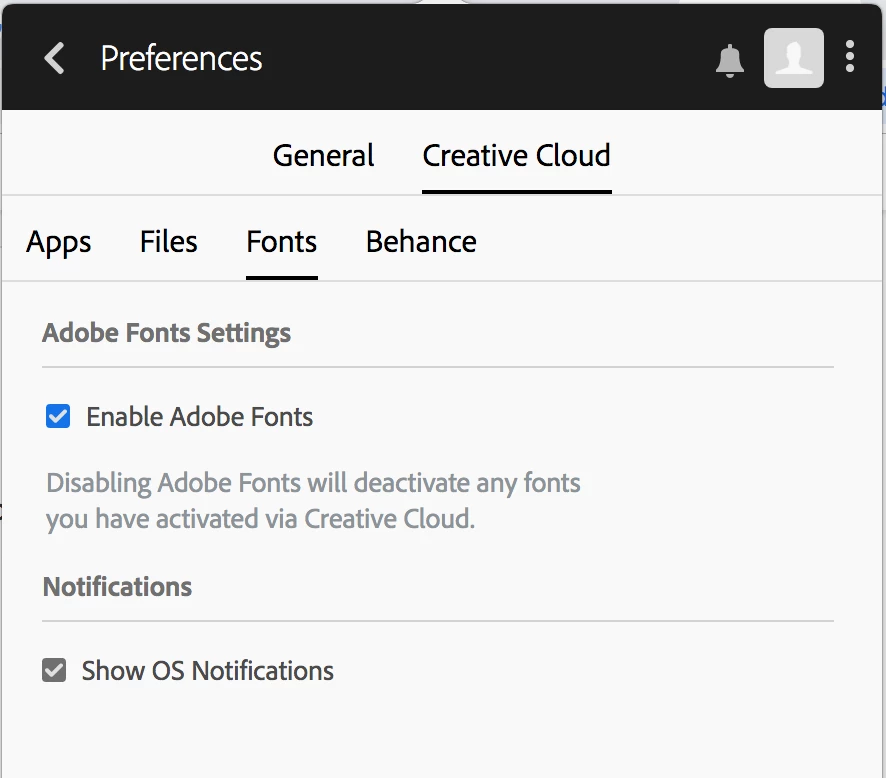Open the user profile avatar
The height and width of the screenshot is (778, 886).
[793, 58]
